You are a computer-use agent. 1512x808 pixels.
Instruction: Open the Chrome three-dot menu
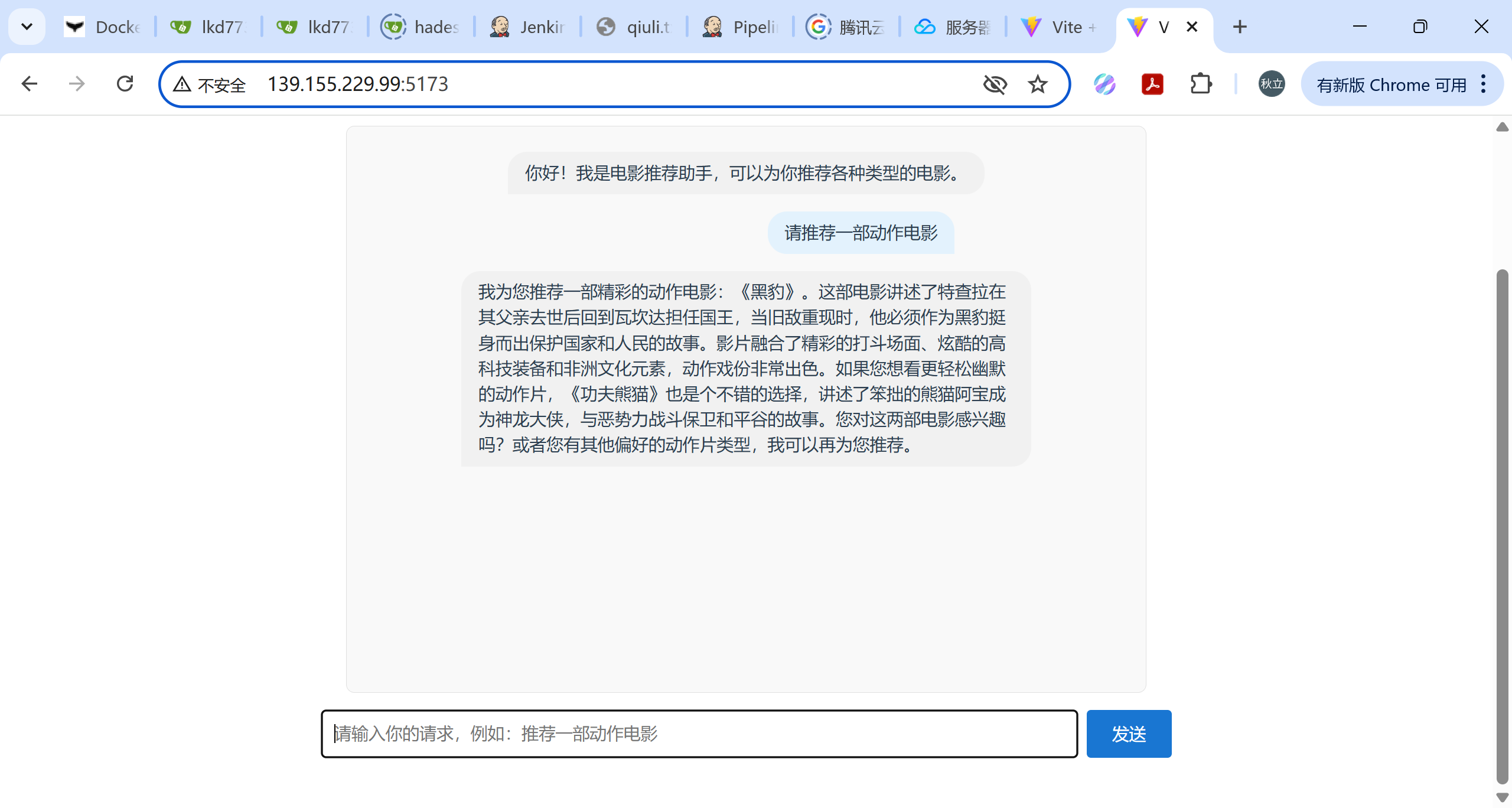point(1484,84)
